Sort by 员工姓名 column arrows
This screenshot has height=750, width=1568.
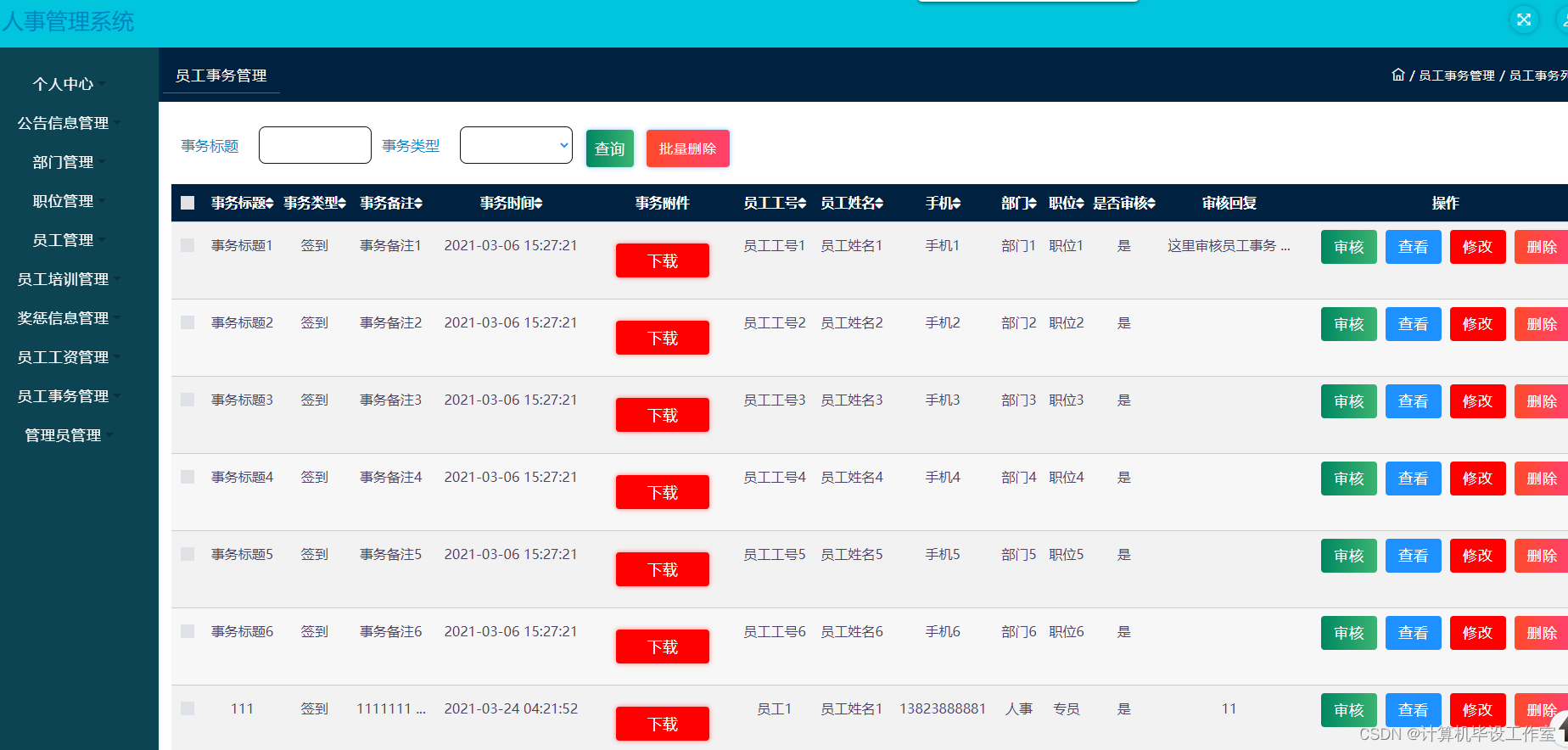879,204
